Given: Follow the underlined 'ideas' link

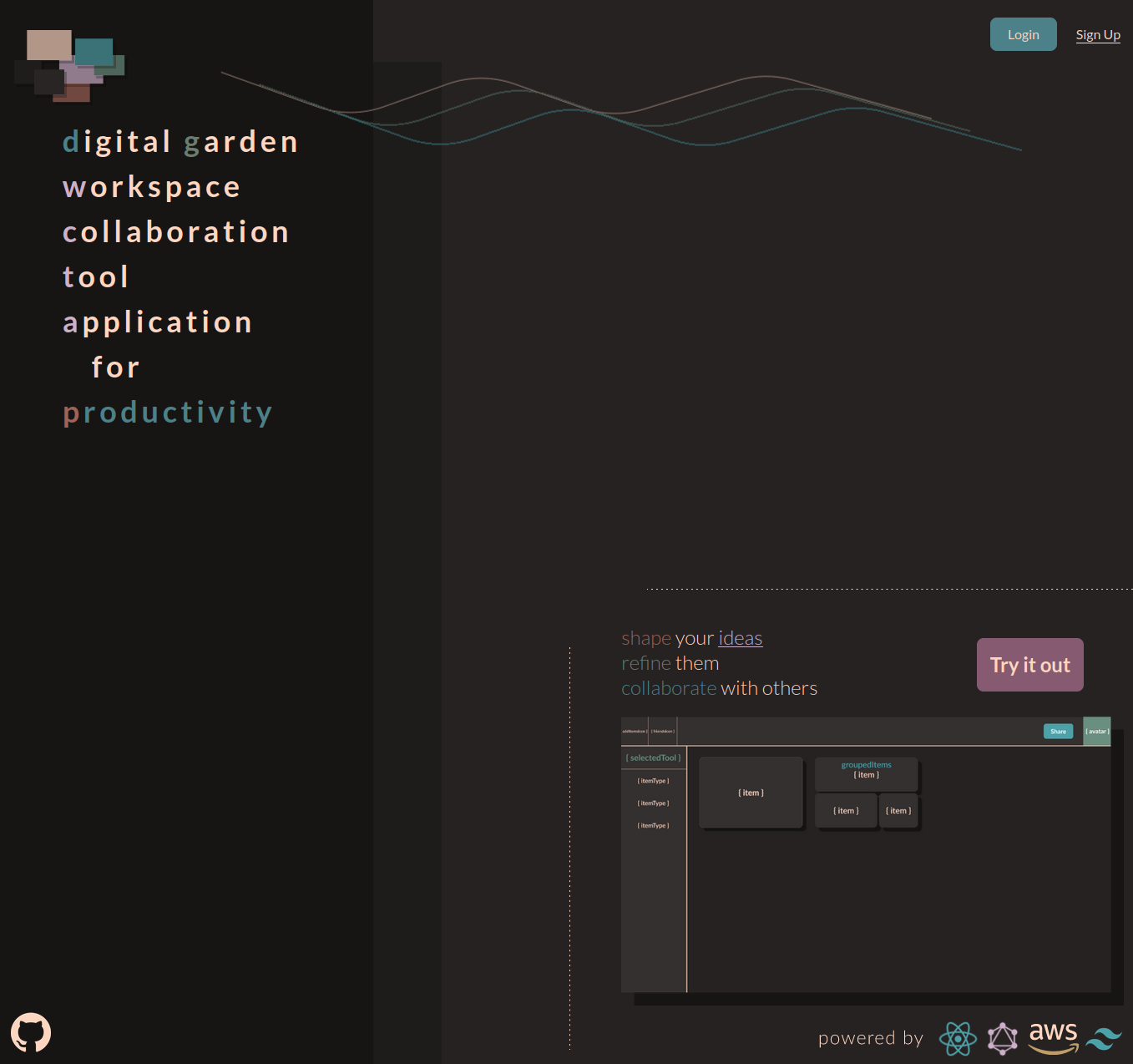Looking at the screenshot, I should (x=741, y=638).
